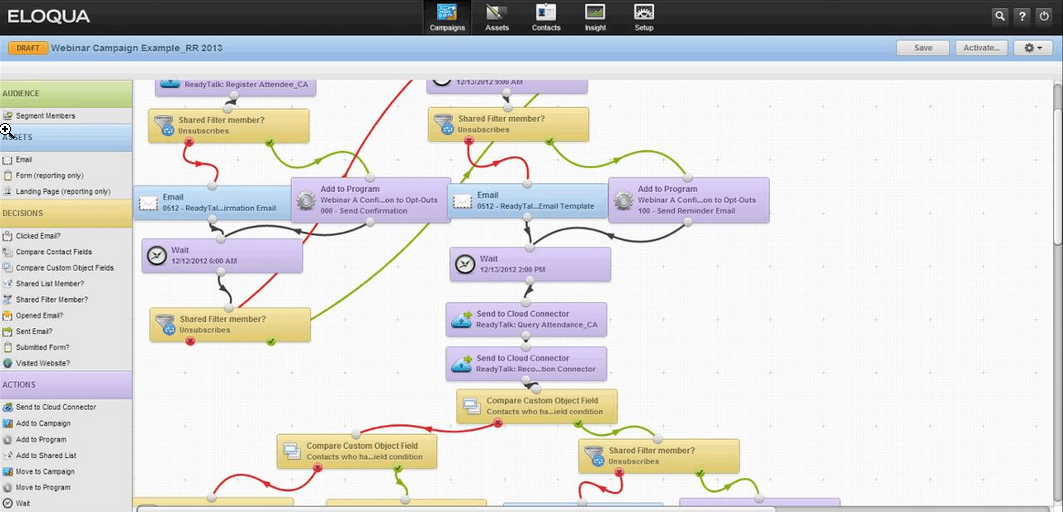The width and height of the screenshot is (1063, 512).
Task: Open the Setup section icon
Action: 644,17
